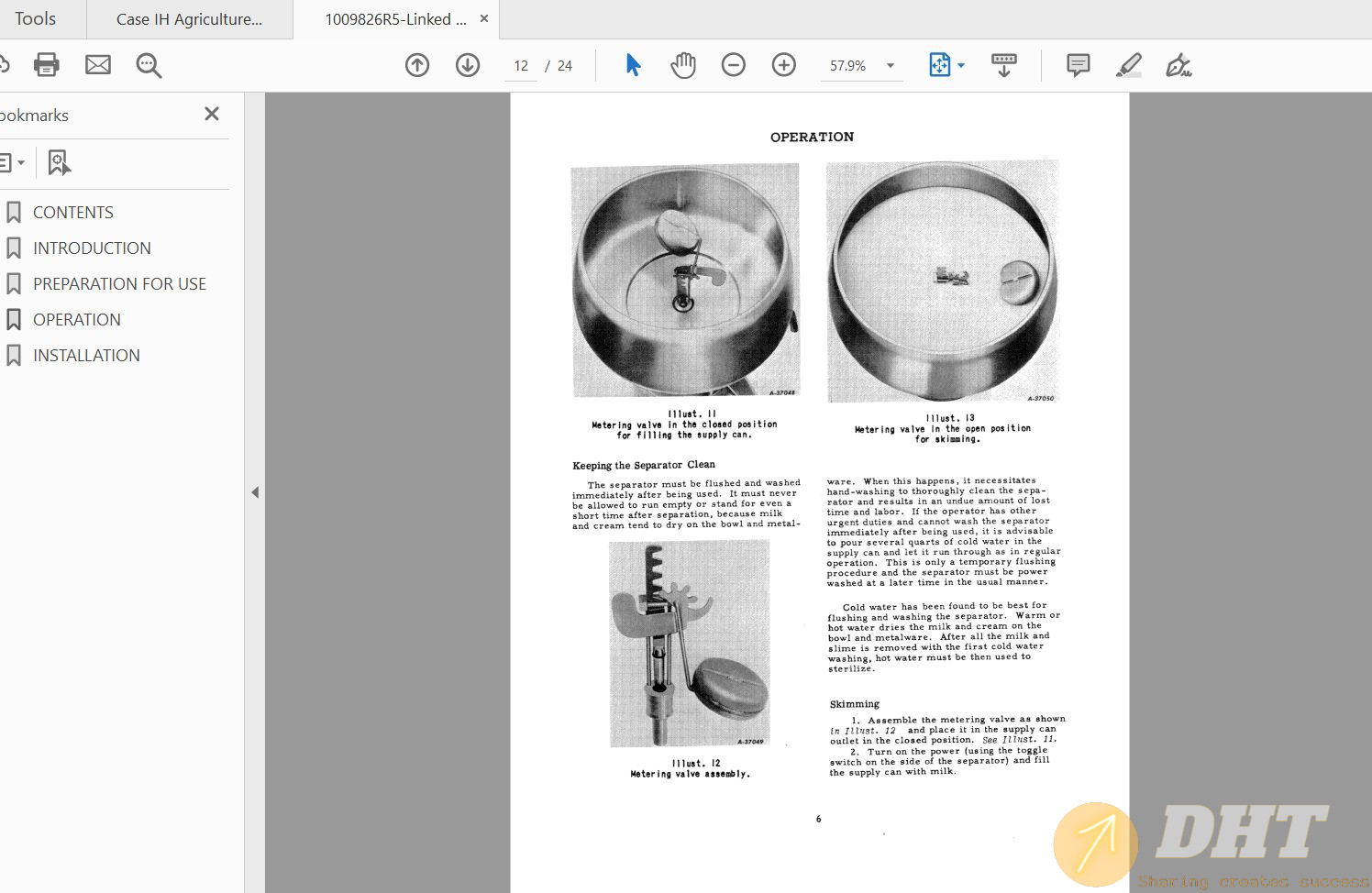Zoom out with minus button
This screenshot has height=893, width=1372.
[734, 65]
